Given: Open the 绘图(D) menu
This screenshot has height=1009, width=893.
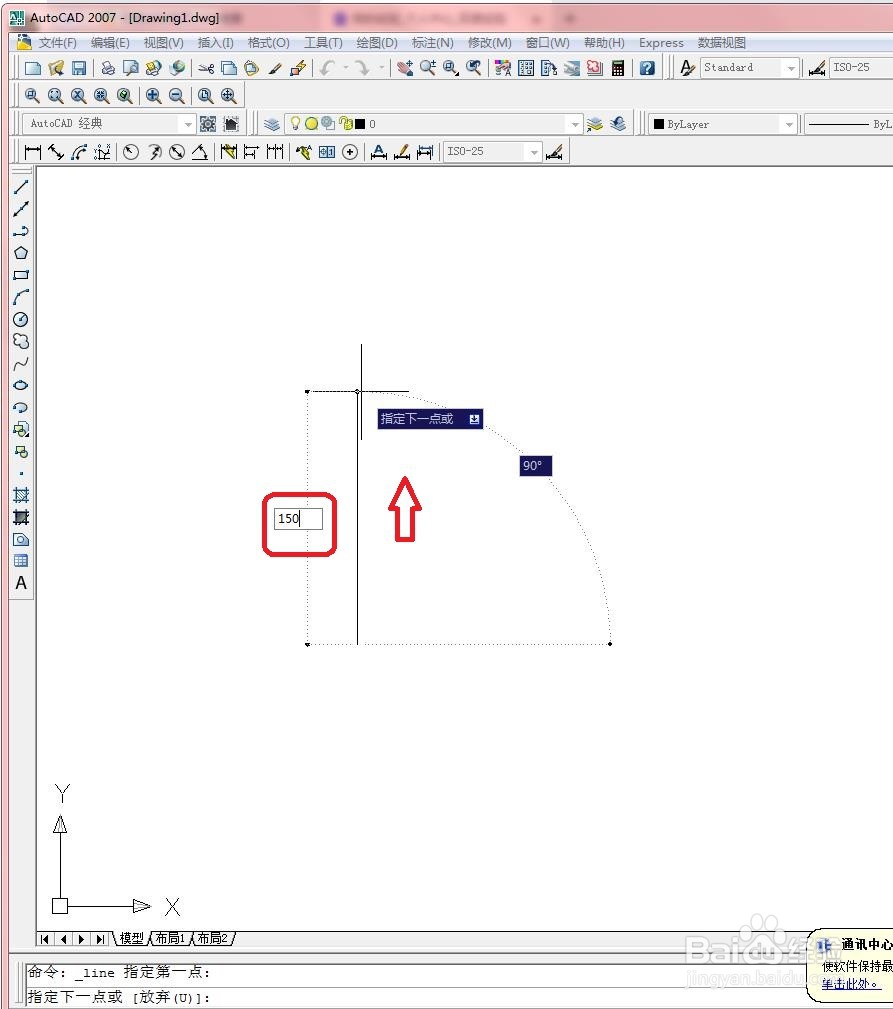Looking at the screenshot, I should [x=377, y=43].
